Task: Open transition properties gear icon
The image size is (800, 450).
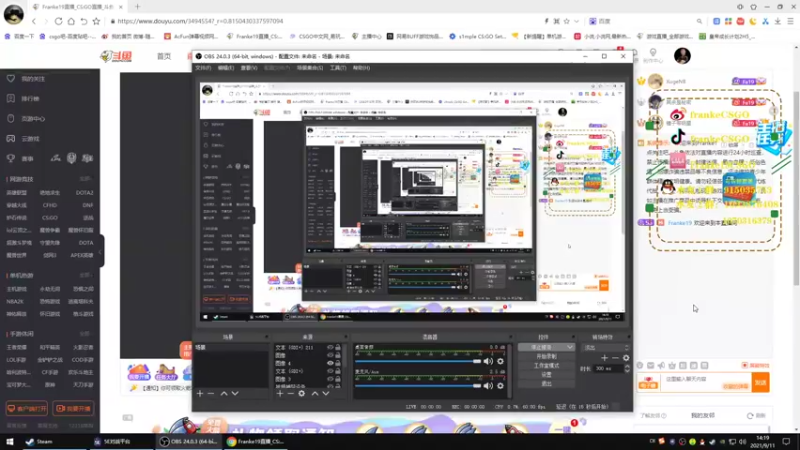Action: point(626,358)
